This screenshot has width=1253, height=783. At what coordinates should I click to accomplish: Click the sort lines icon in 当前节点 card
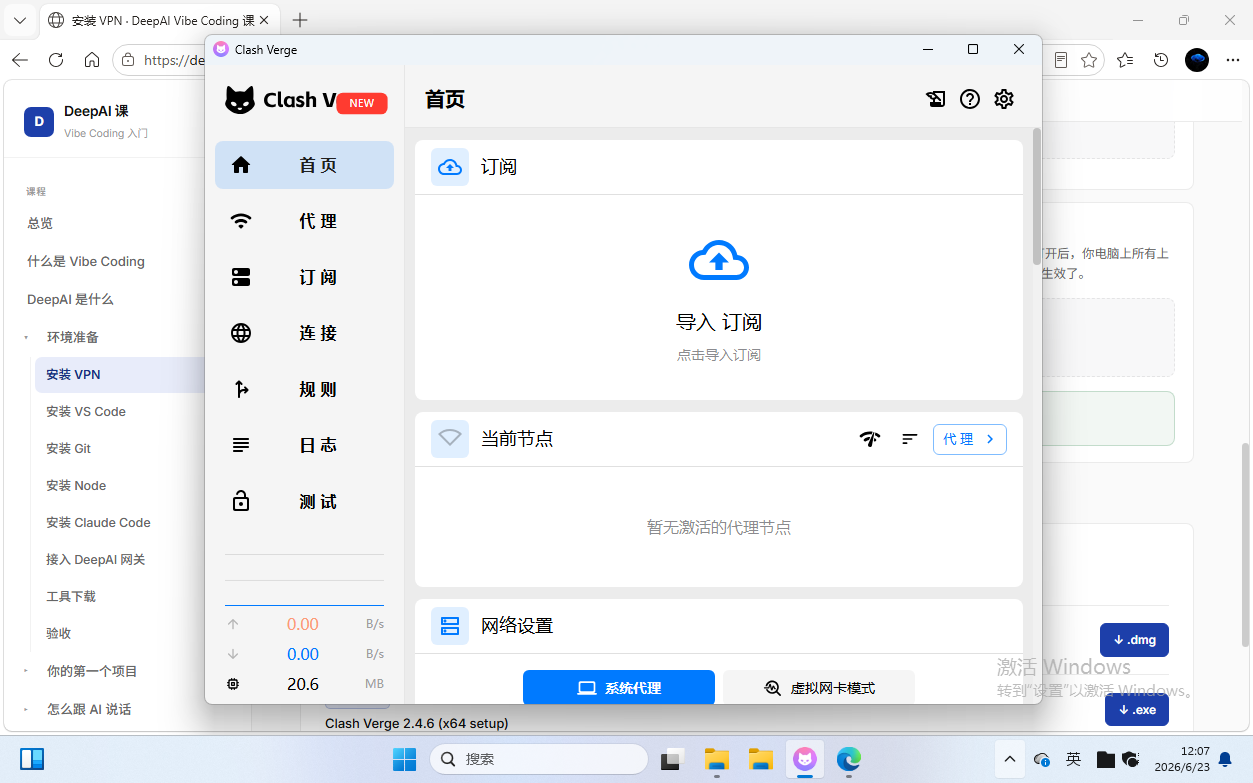point(909,439)
